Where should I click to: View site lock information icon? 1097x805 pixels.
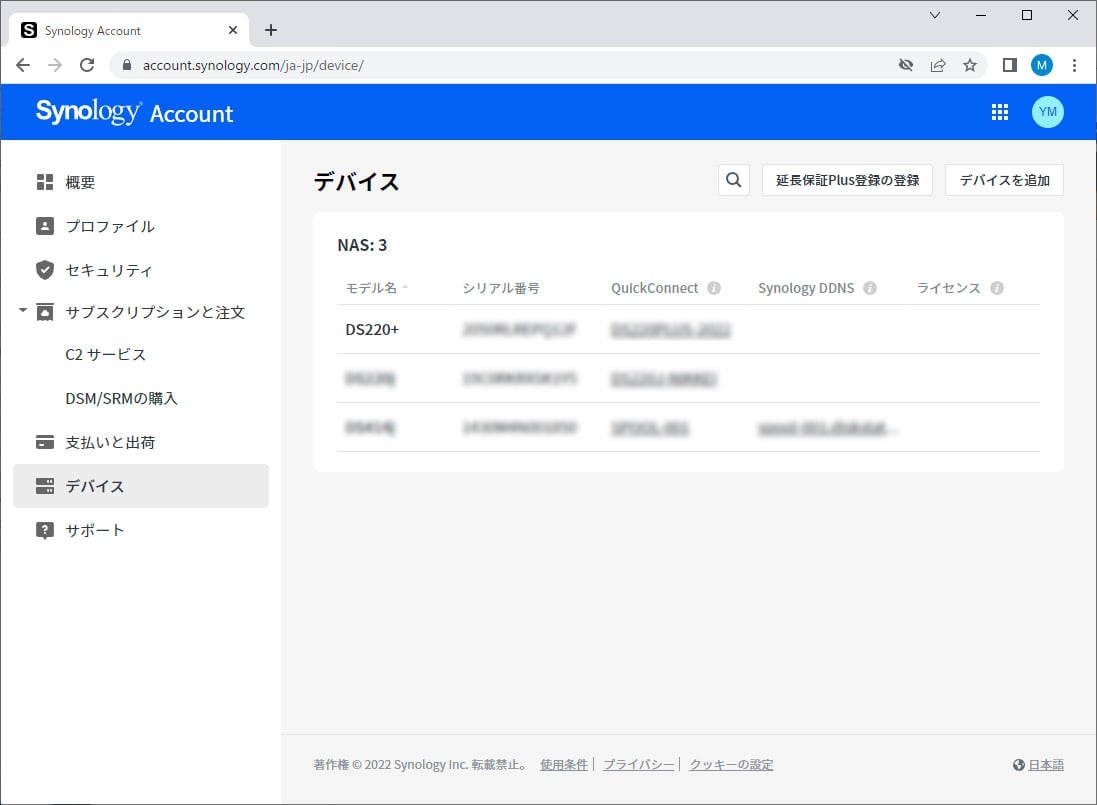point(127,65)
